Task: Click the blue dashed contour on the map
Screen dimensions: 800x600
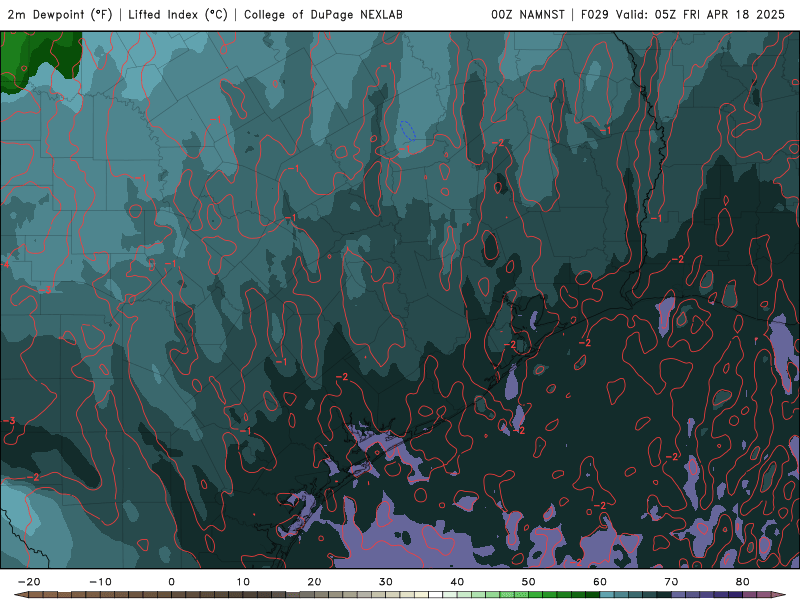Action: pos(408,131)
